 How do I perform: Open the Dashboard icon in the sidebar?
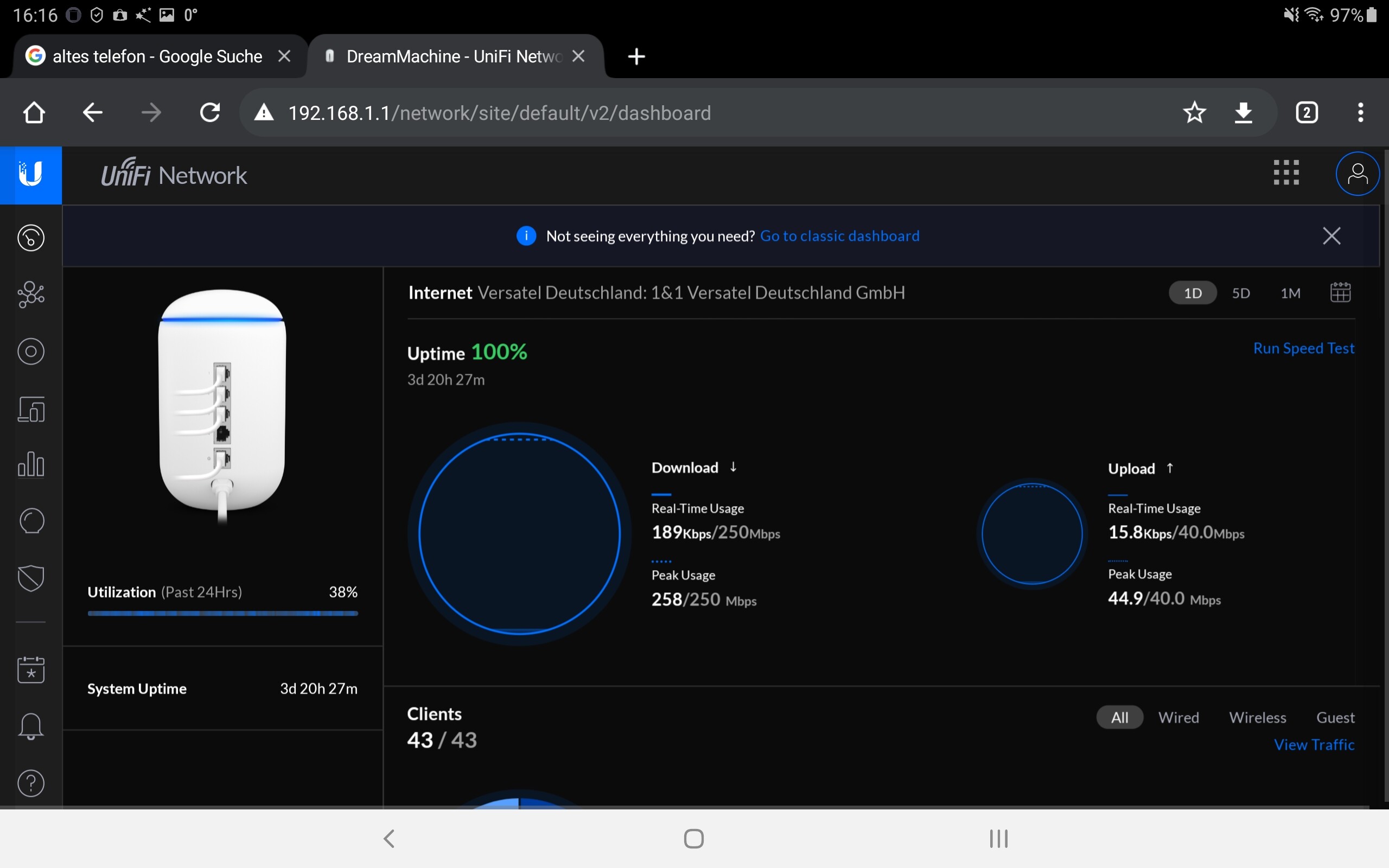click(x=31, y=238)
